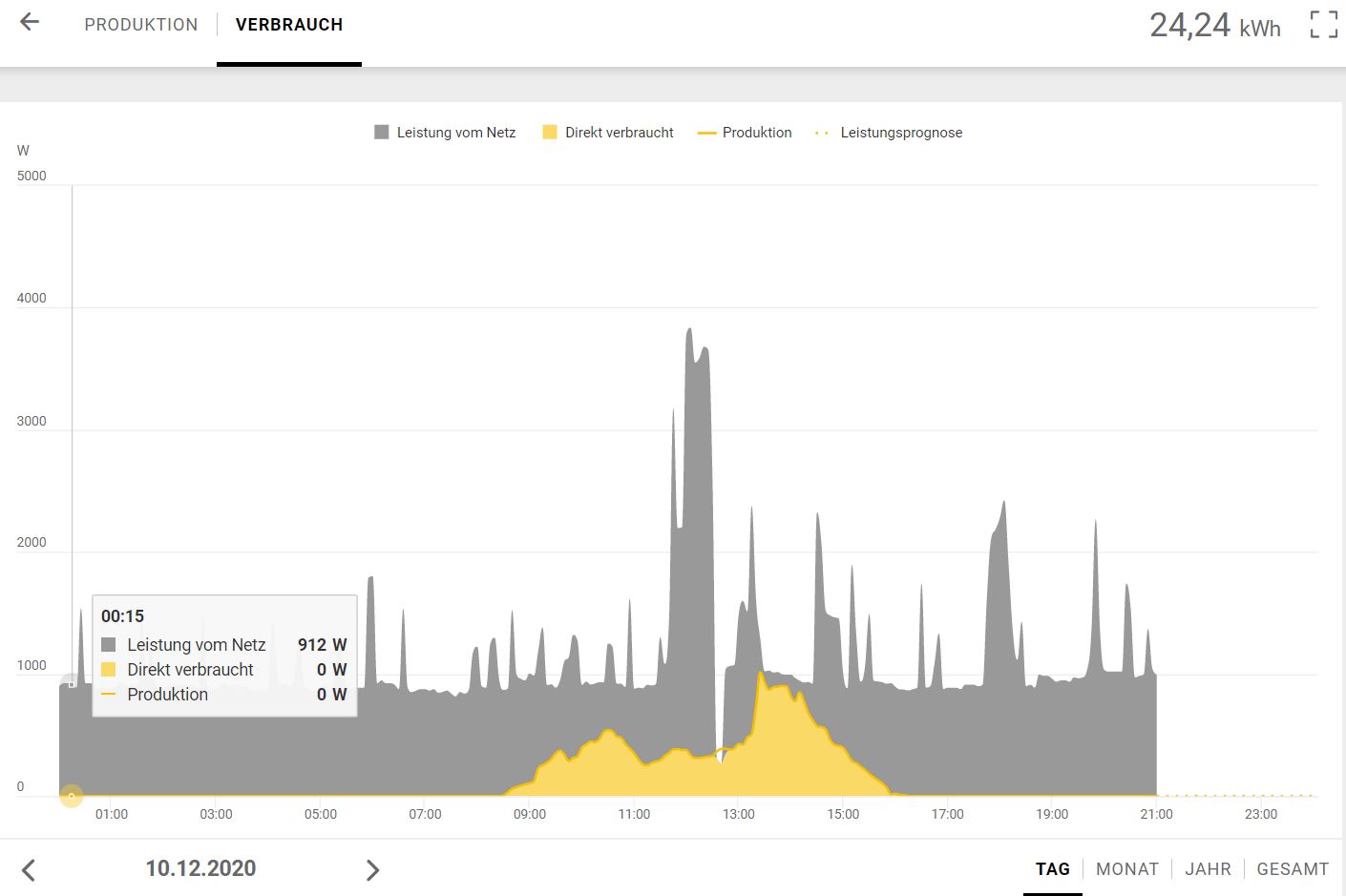The height and width of the screenshot is (896, 1346).
Task: Go back with the left arrow icon
Action: tap(30, 22)
